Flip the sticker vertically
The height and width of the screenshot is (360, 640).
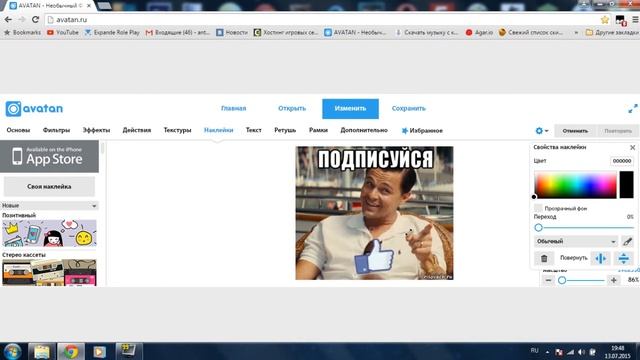pyautogui.click(x=623, y=258)
